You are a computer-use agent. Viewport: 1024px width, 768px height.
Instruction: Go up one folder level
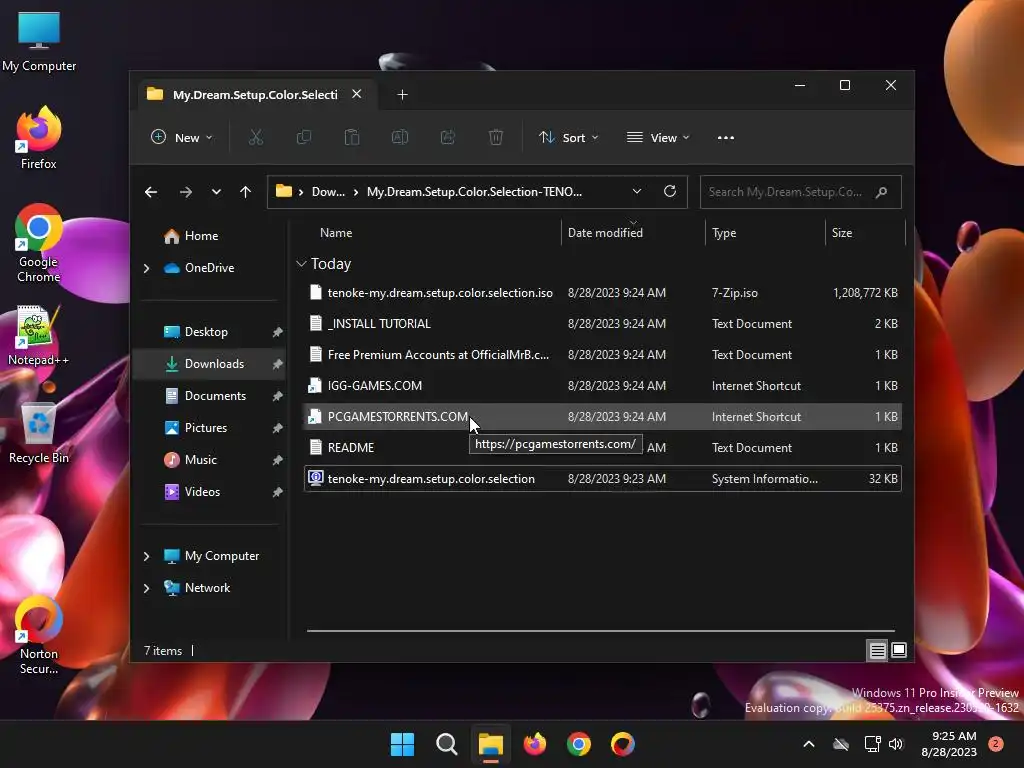[246, 192]
